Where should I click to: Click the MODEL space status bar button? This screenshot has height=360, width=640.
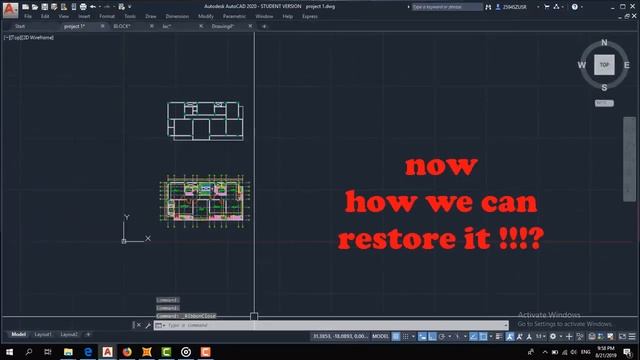tap(380, 336)
